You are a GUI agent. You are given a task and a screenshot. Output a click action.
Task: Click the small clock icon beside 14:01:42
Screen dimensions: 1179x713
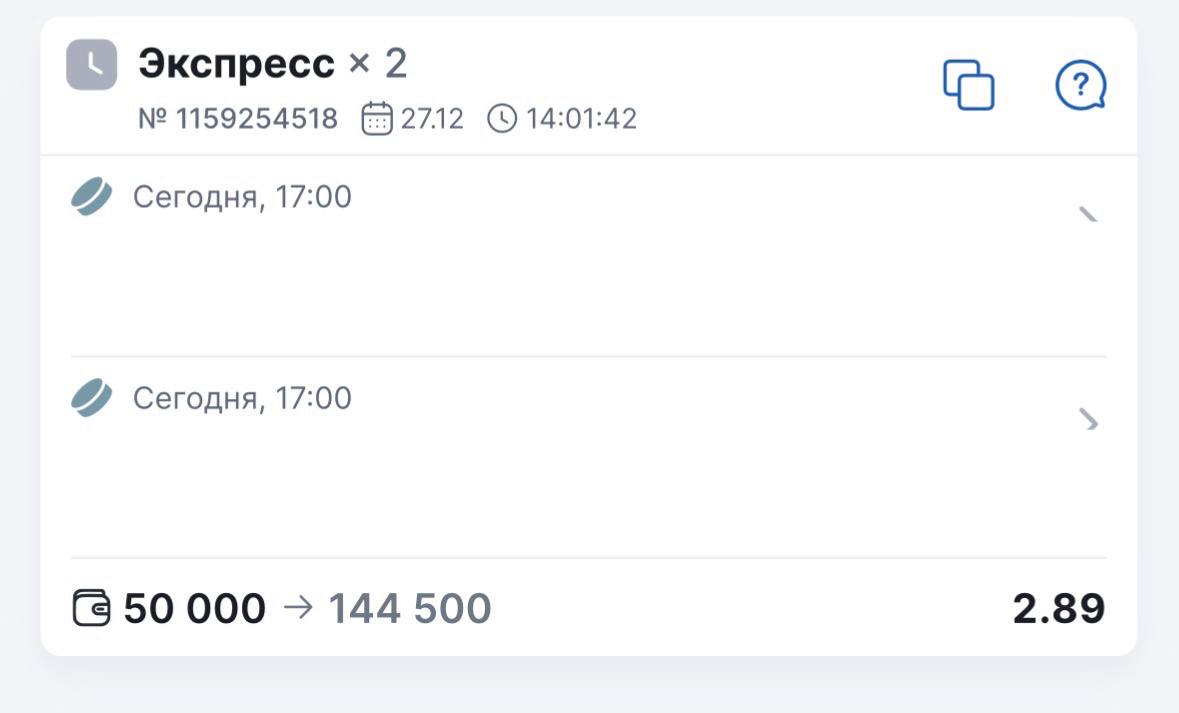point(502,119)
